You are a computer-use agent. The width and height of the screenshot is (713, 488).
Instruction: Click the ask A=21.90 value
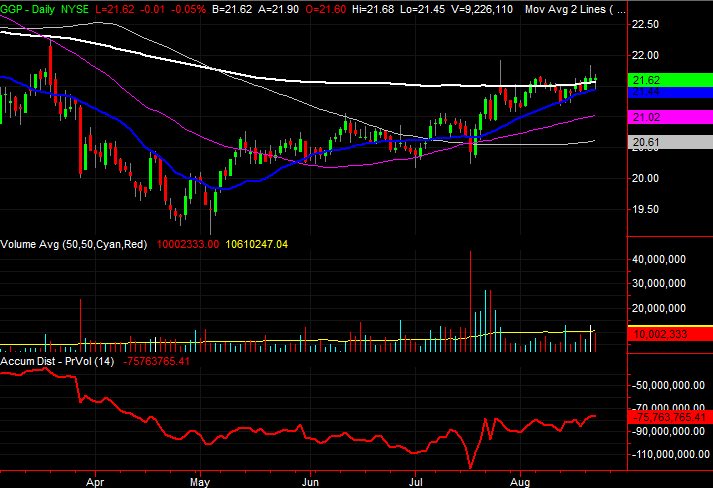tap(278, 9)
